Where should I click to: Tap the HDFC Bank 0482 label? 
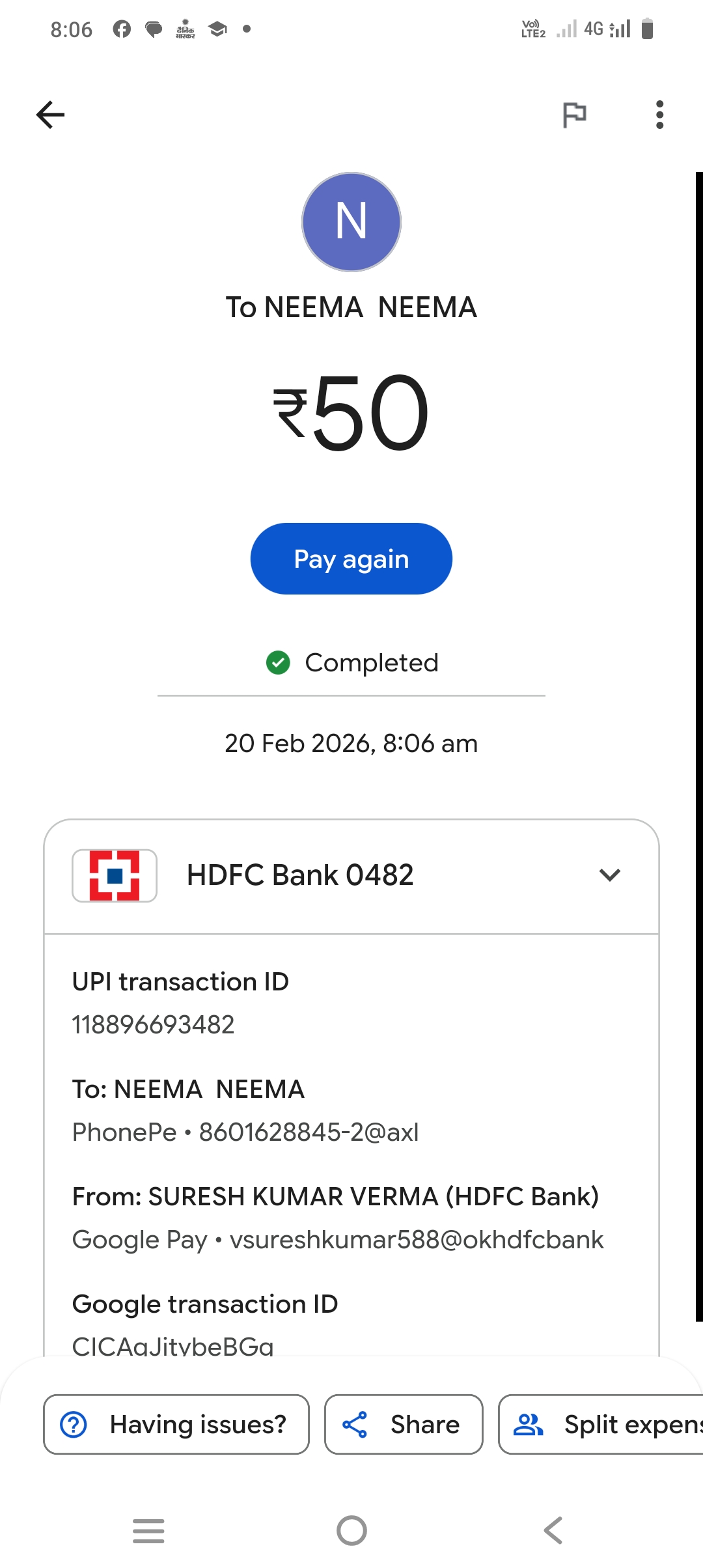pos(300,875)
